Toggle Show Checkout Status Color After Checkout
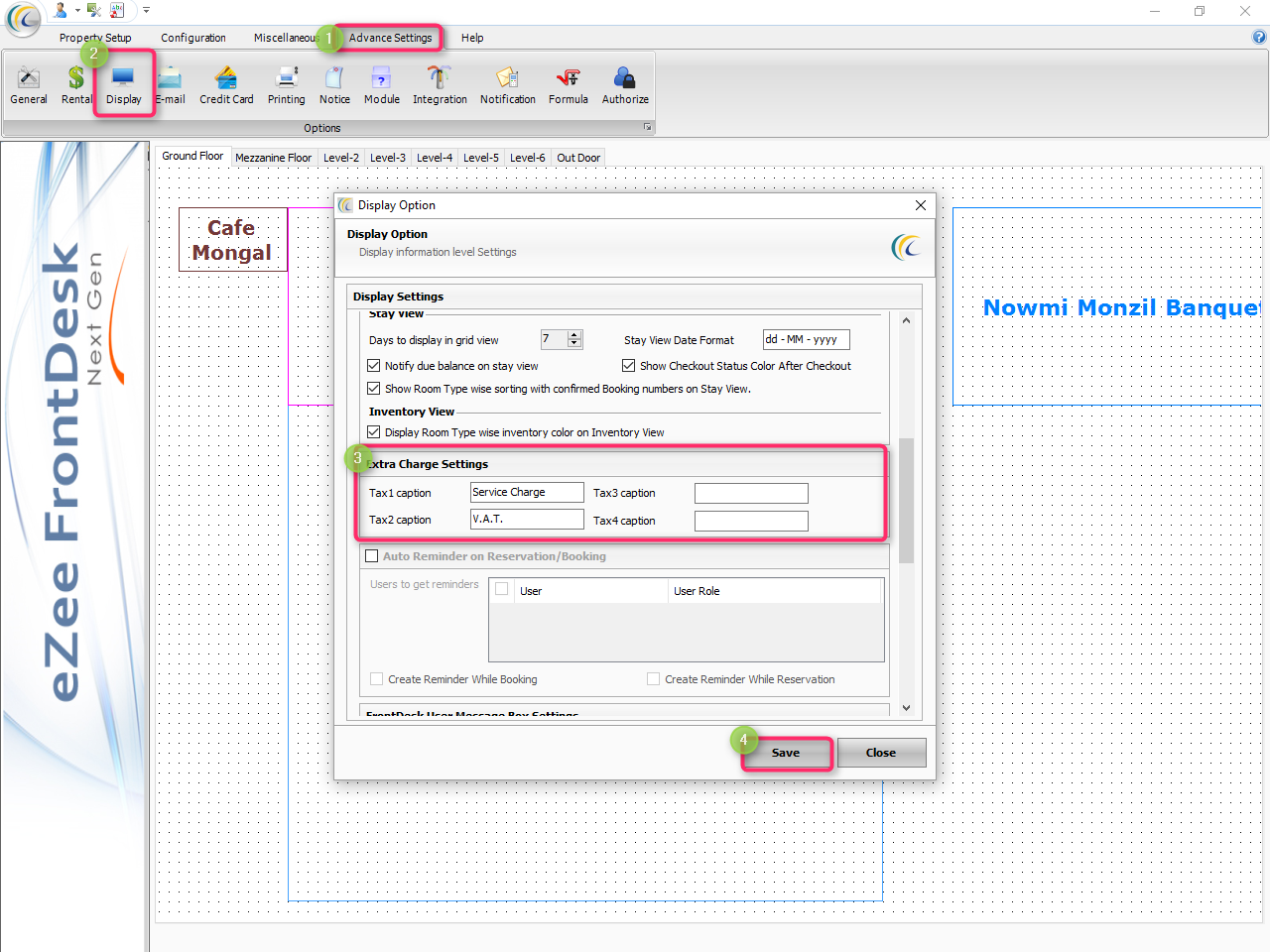 coord(629,366)
